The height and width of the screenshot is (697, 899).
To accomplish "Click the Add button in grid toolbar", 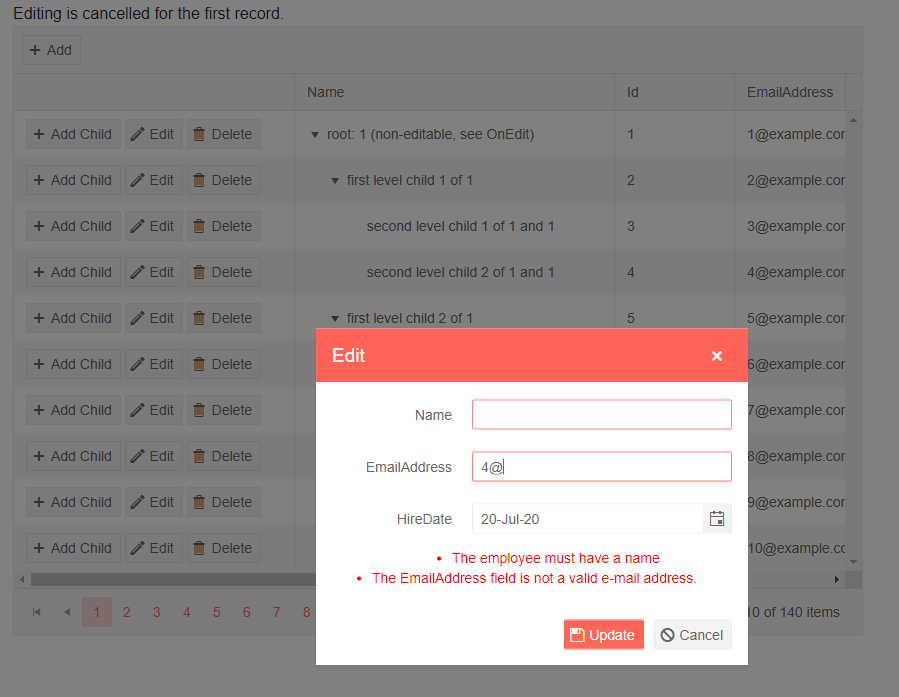I will [51, 50].
